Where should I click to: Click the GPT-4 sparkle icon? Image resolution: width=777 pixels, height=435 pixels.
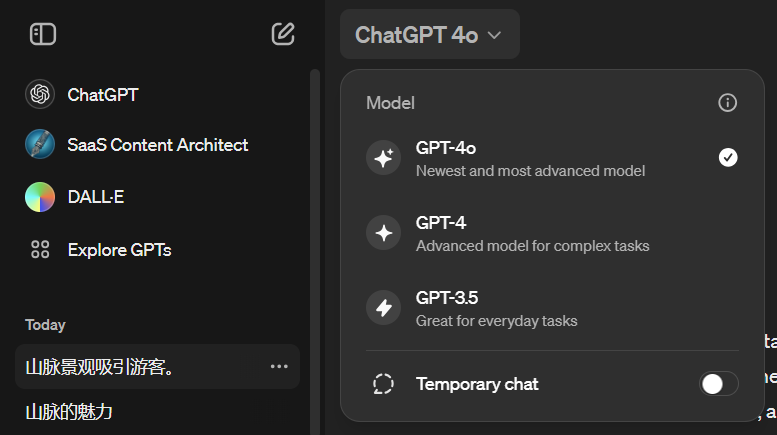coord(383,233)
